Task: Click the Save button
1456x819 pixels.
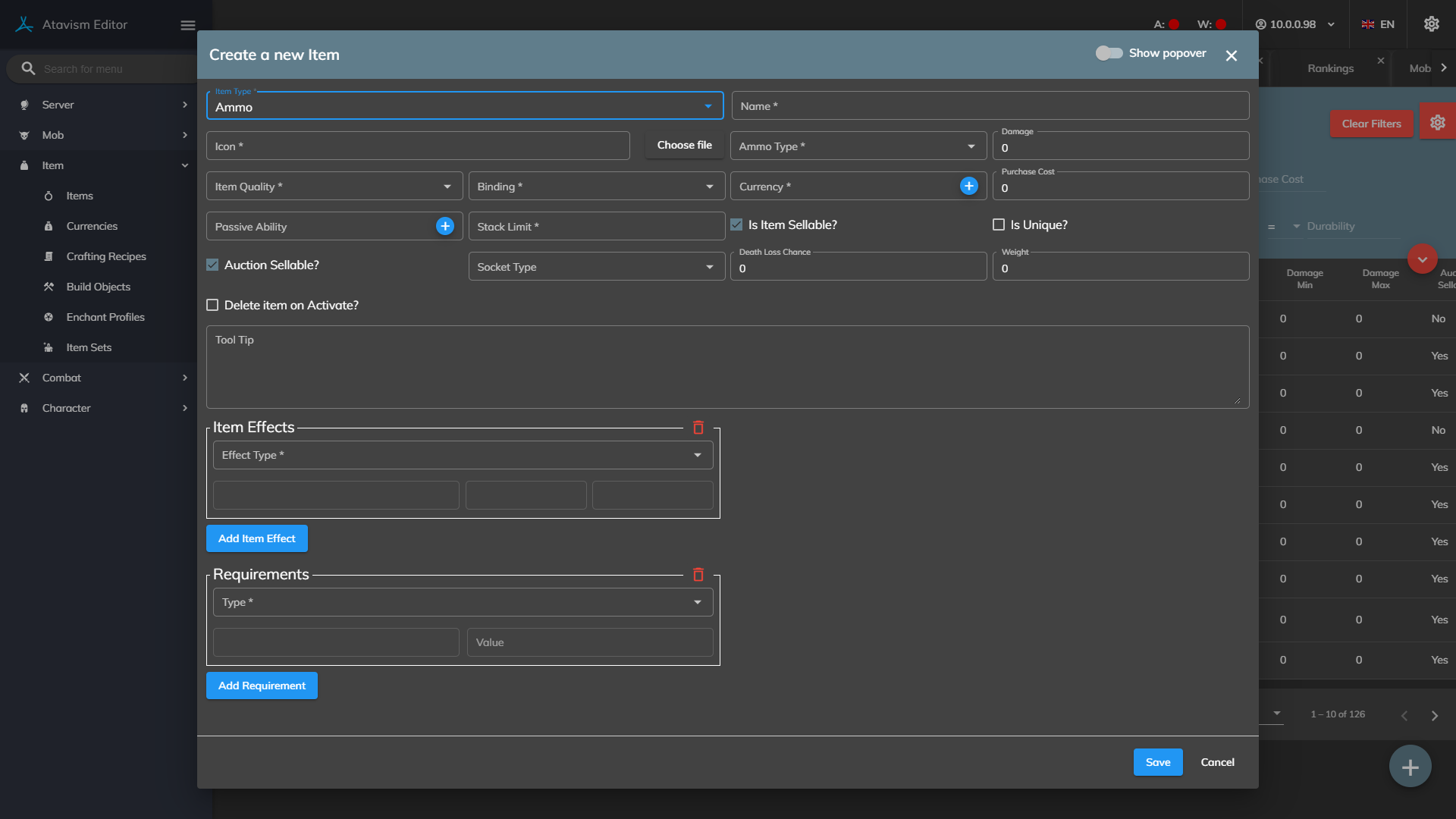Action: (1157, 762)
